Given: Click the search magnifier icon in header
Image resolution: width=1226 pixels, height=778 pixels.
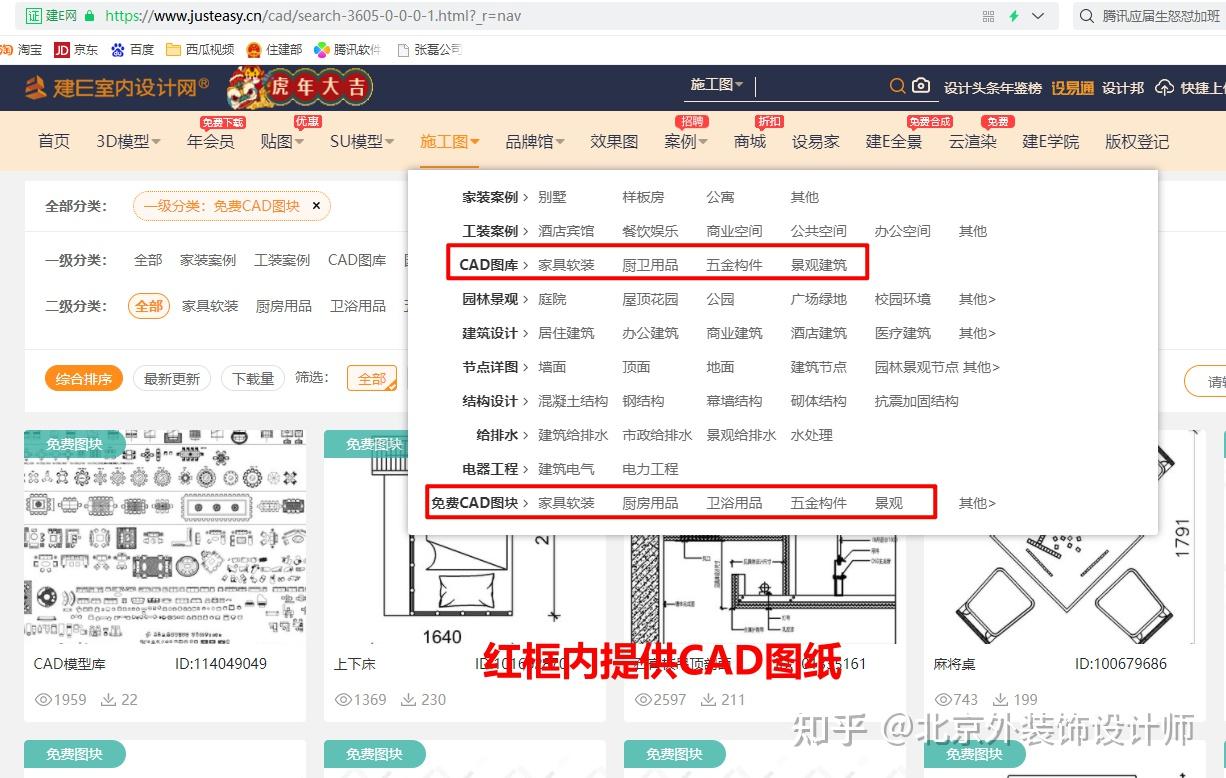Looking at the screenshot, I should pyautogui.click(x=897, y=87).
